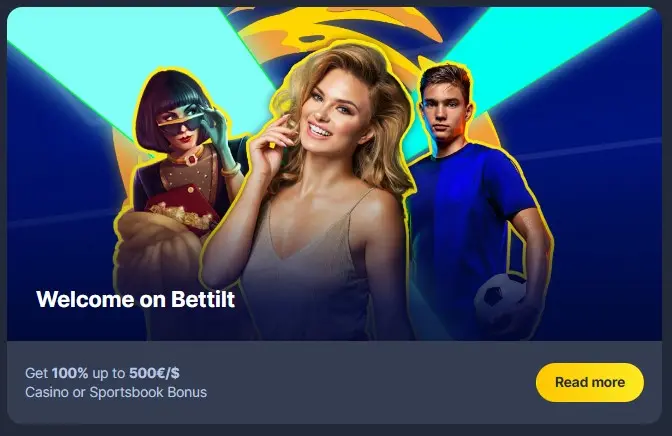672x436 pixels.
Task: Click the Welcome on Bettilt heading
Action: 135,299
